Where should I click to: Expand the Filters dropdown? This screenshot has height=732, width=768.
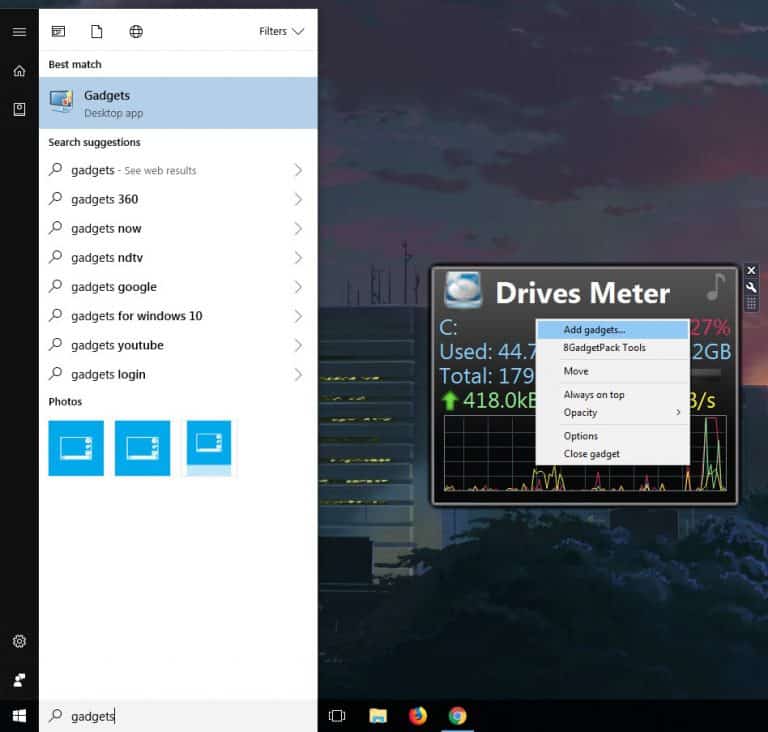[282, 31]
